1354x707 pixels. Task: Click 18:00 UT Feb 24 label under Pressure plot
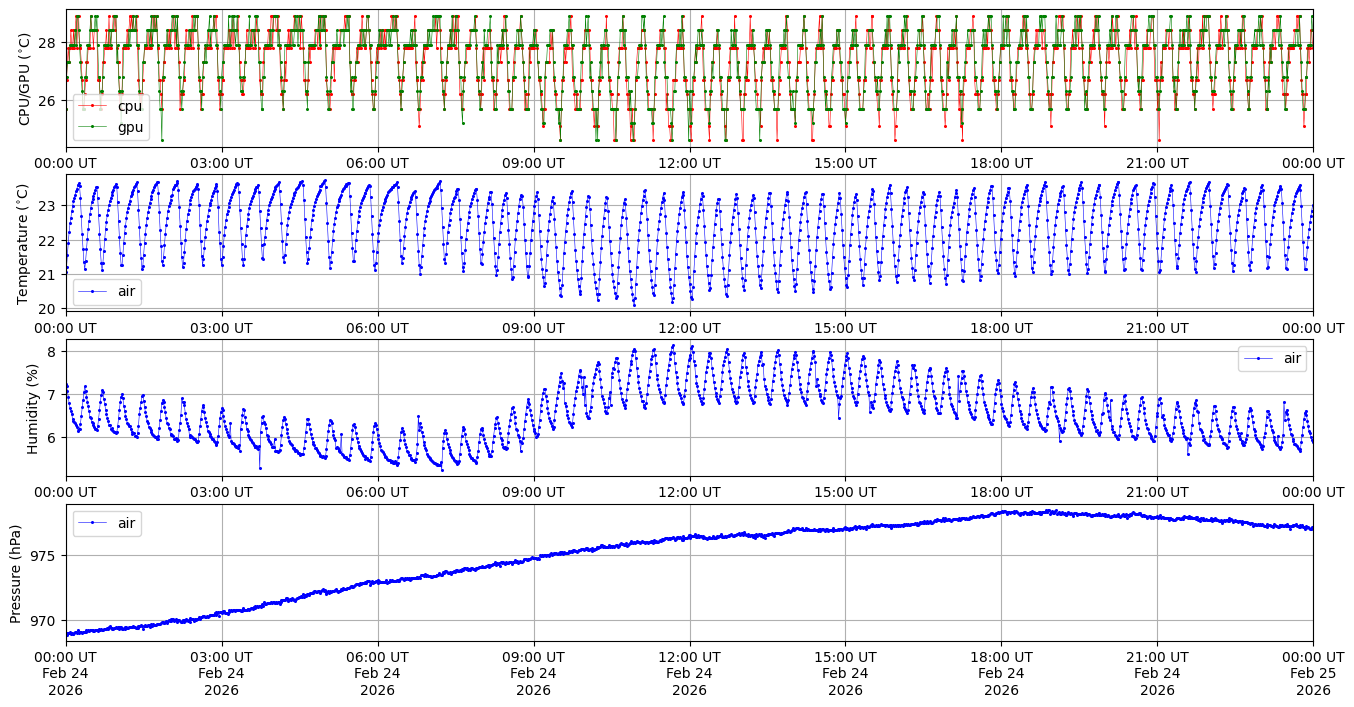pos(1001,673)
